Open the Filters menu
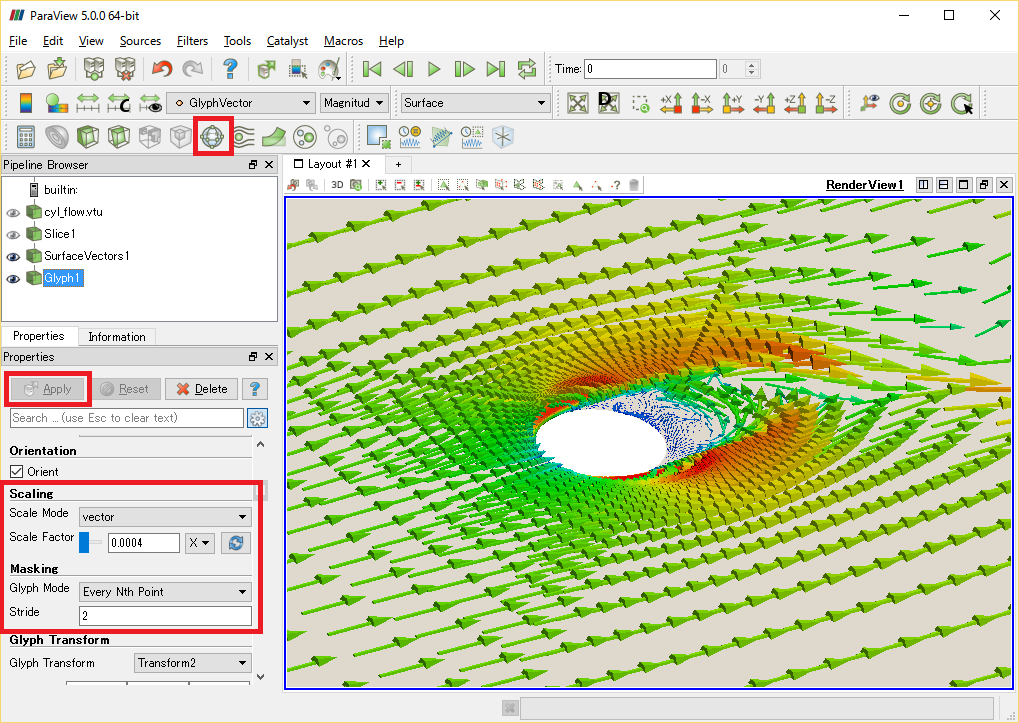Image resolution: width=1019 pixels, height=723 pixels. 192,41
